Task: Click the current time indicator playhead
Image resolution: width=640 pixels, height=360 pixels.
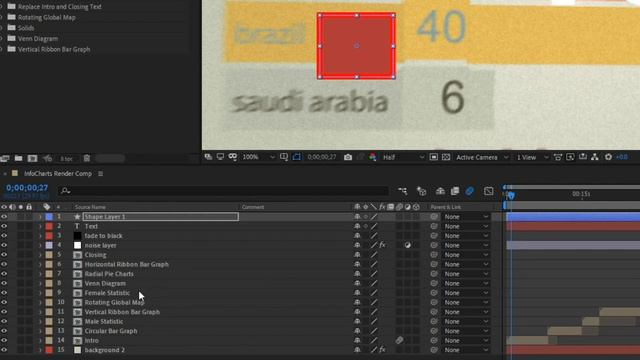Action: point(511,195)
